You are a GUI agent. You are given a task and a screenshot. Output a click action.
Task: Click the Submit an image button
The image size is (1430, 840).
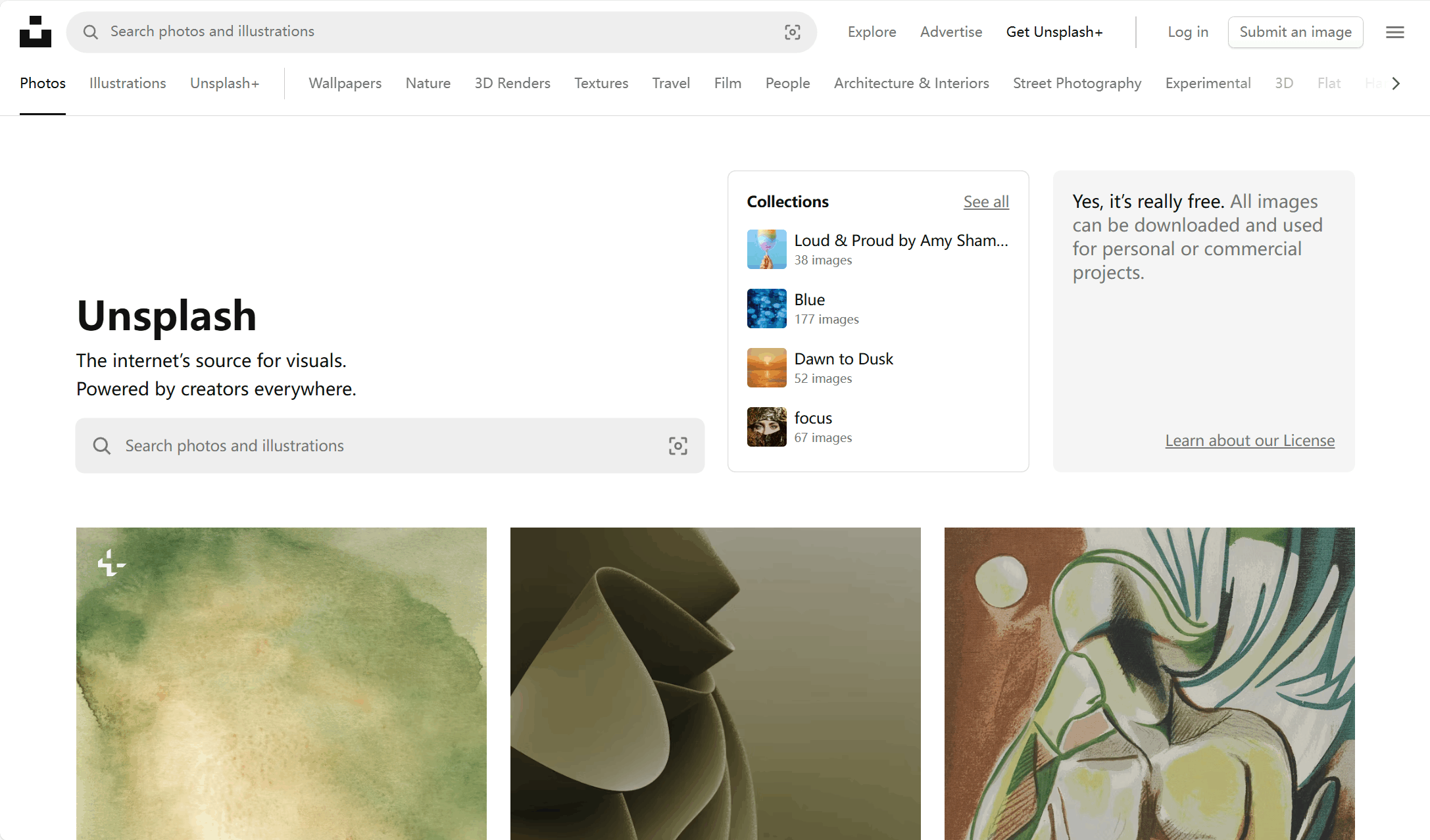click(x=1295, y=32)
